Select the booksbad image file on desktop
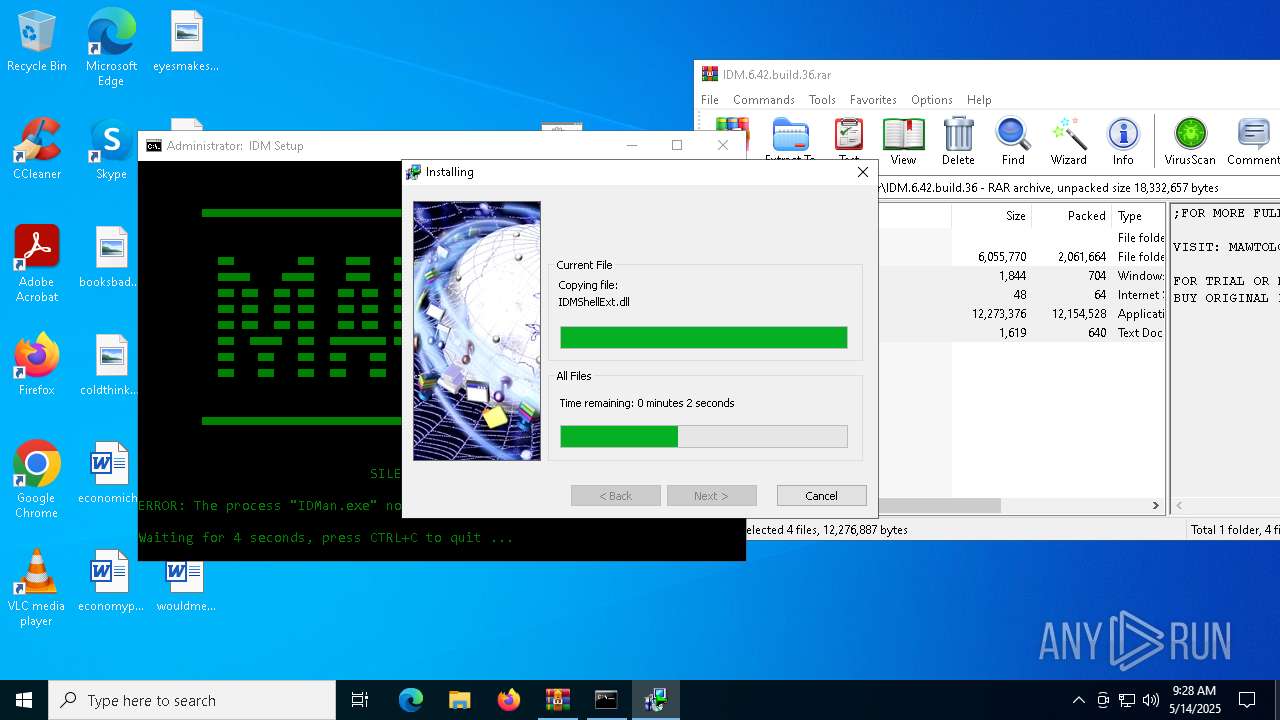Screen dimensions: 1280x720 coord(111,258)
